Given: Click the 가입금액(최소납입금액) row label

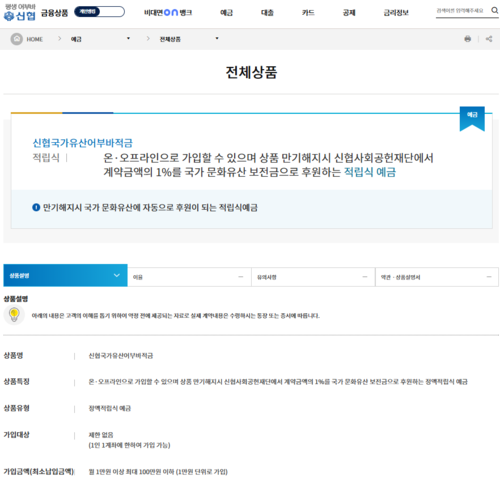Looking at the screenshot, I should point(39,471).
